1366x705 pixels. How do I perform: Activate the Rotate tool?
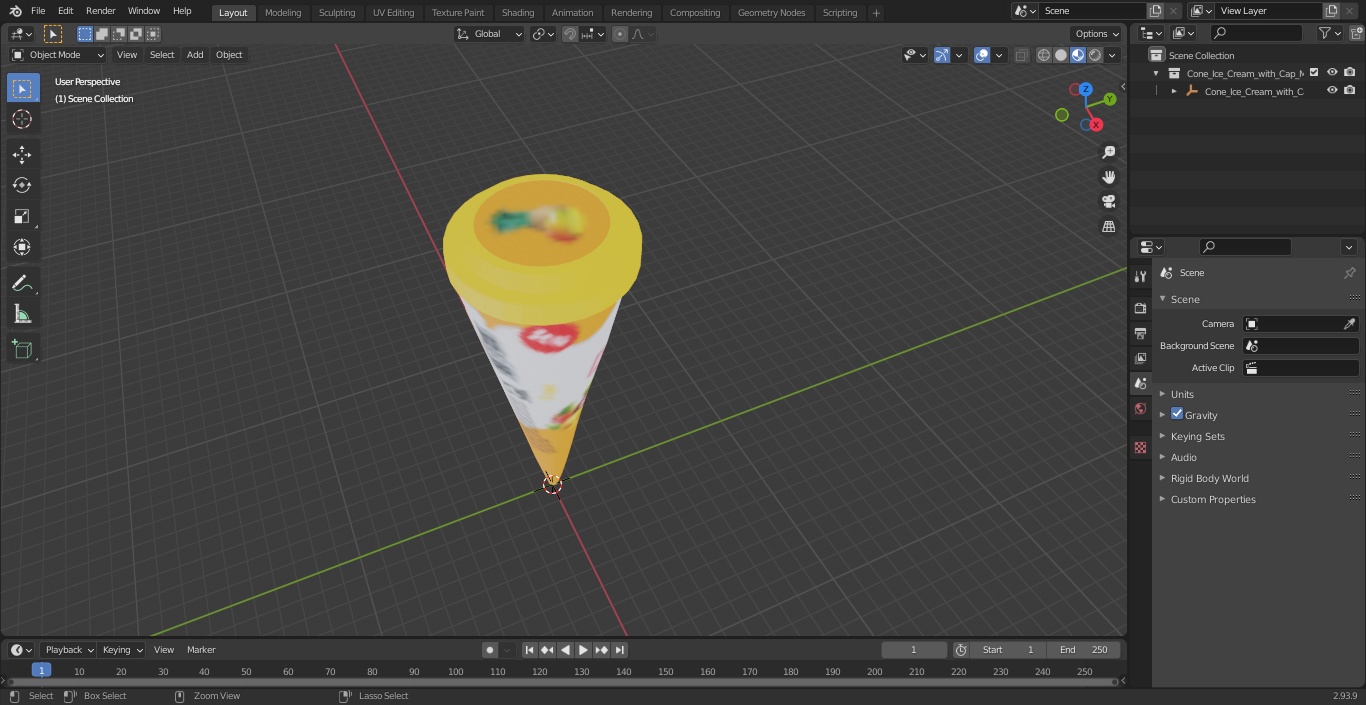[22, 185]
